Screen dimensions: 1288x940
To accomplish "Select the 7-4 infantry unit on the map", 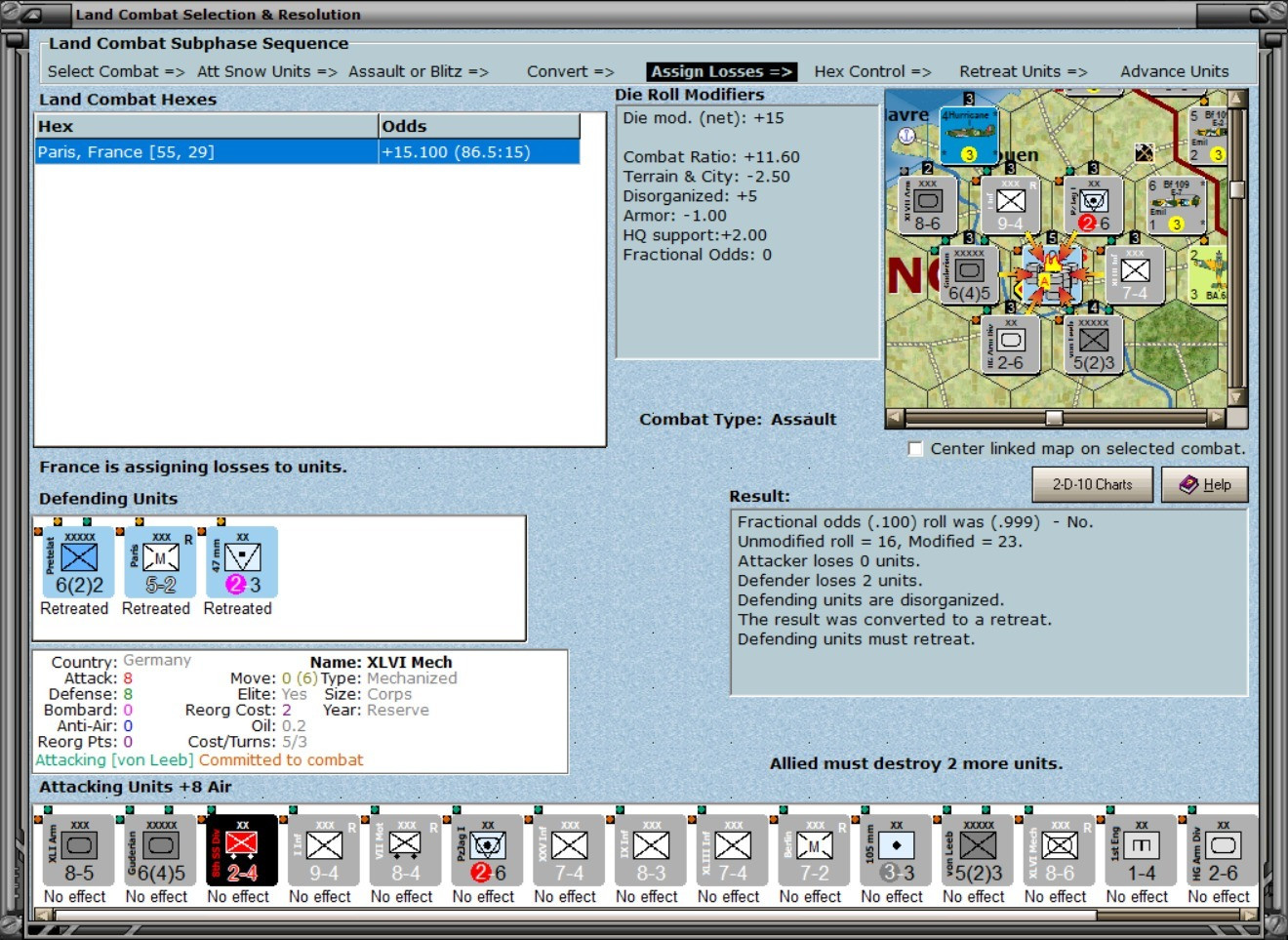I will (1134, 274).
